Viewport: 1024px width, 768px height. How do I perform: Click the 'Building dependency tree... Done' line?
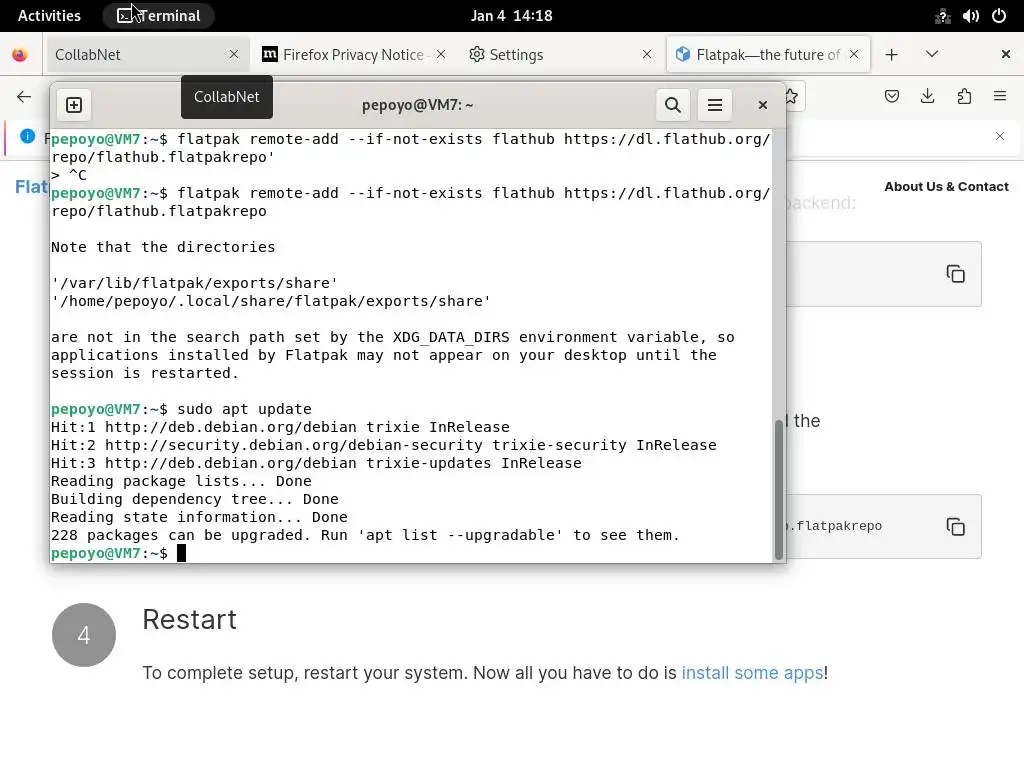[x=195, y=500]
